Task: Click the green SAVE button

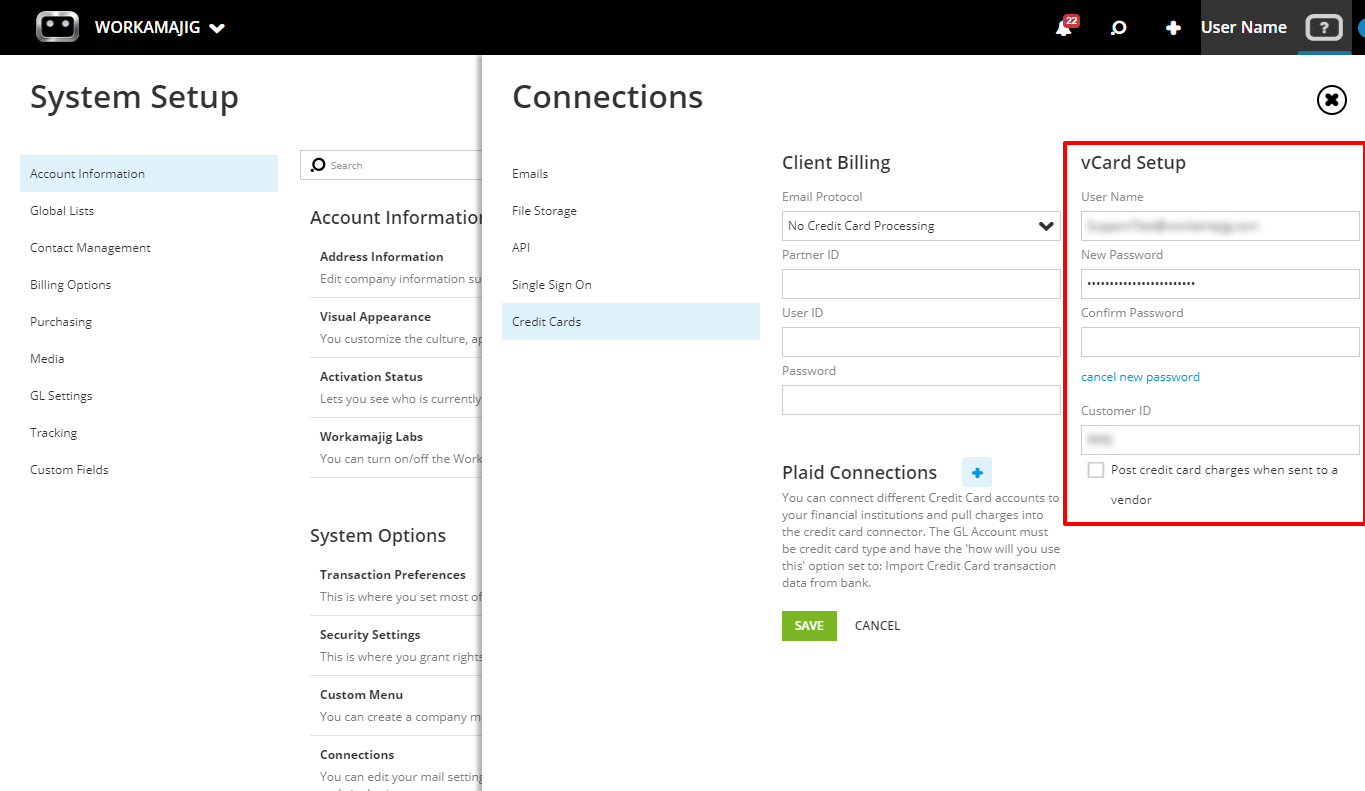Action: click(x=809, y=626)
